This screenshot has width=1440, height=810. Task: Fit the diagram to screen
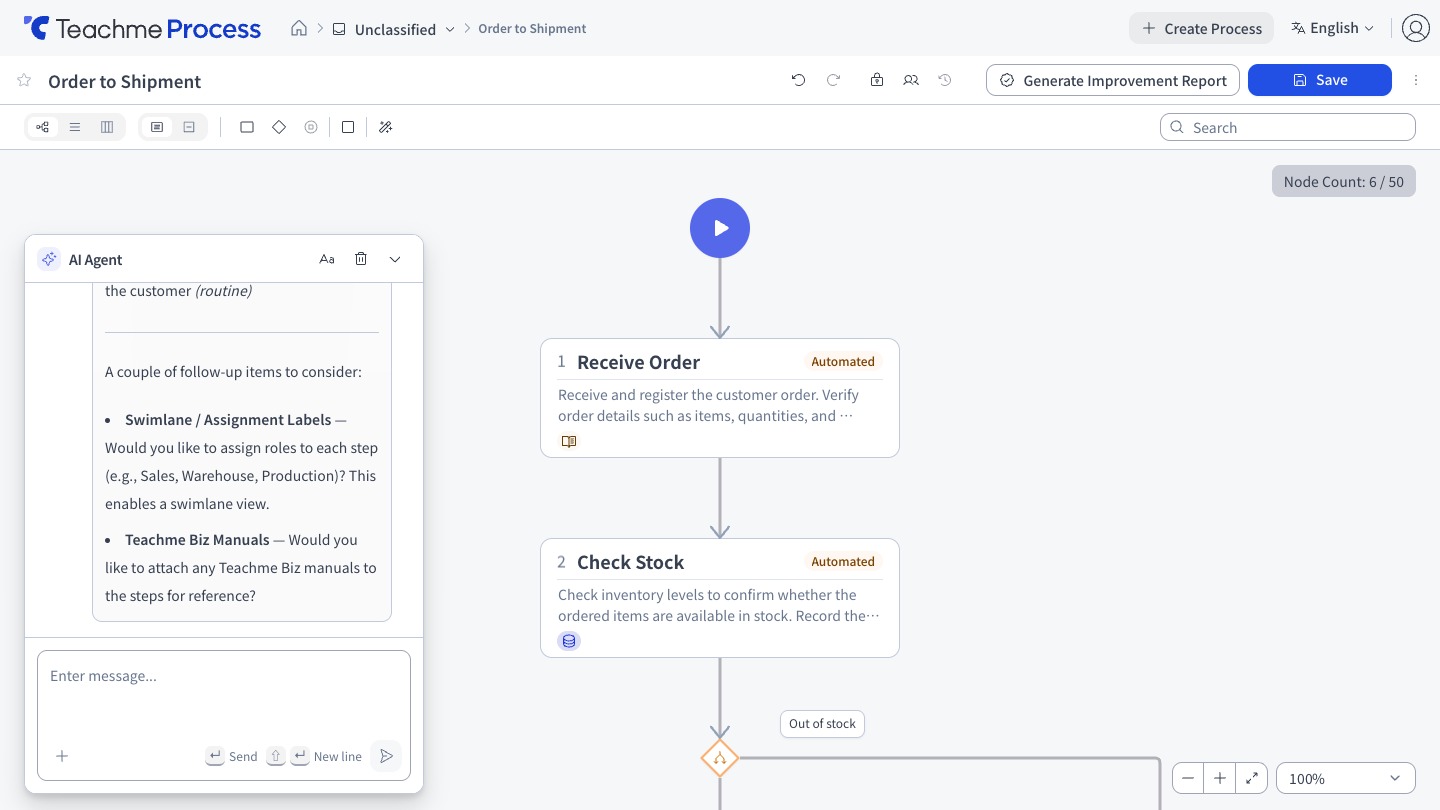1252,778
